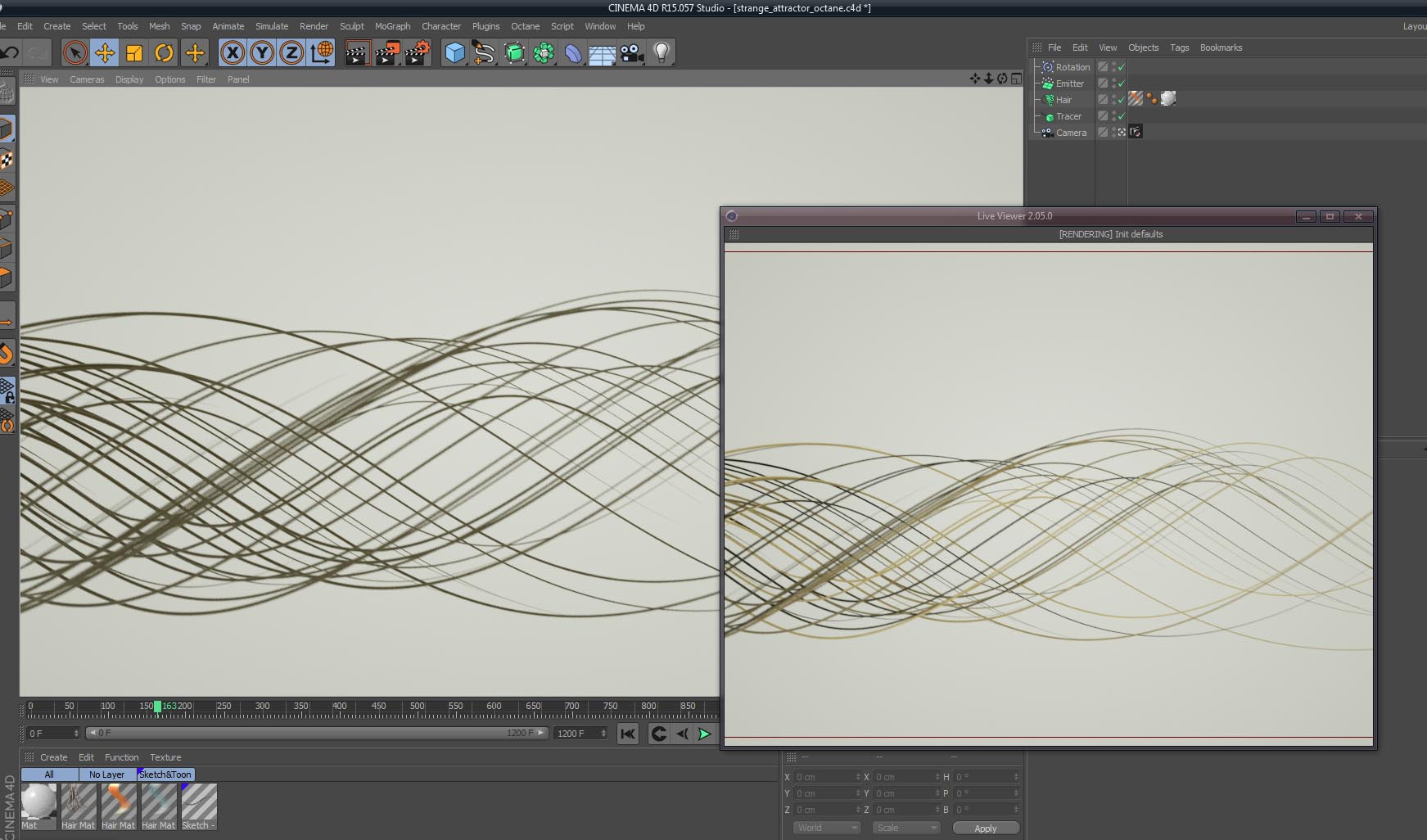The image size is (1427, 840).
Task: Click the green subdivision generator icon
Action: click(514, 53)
